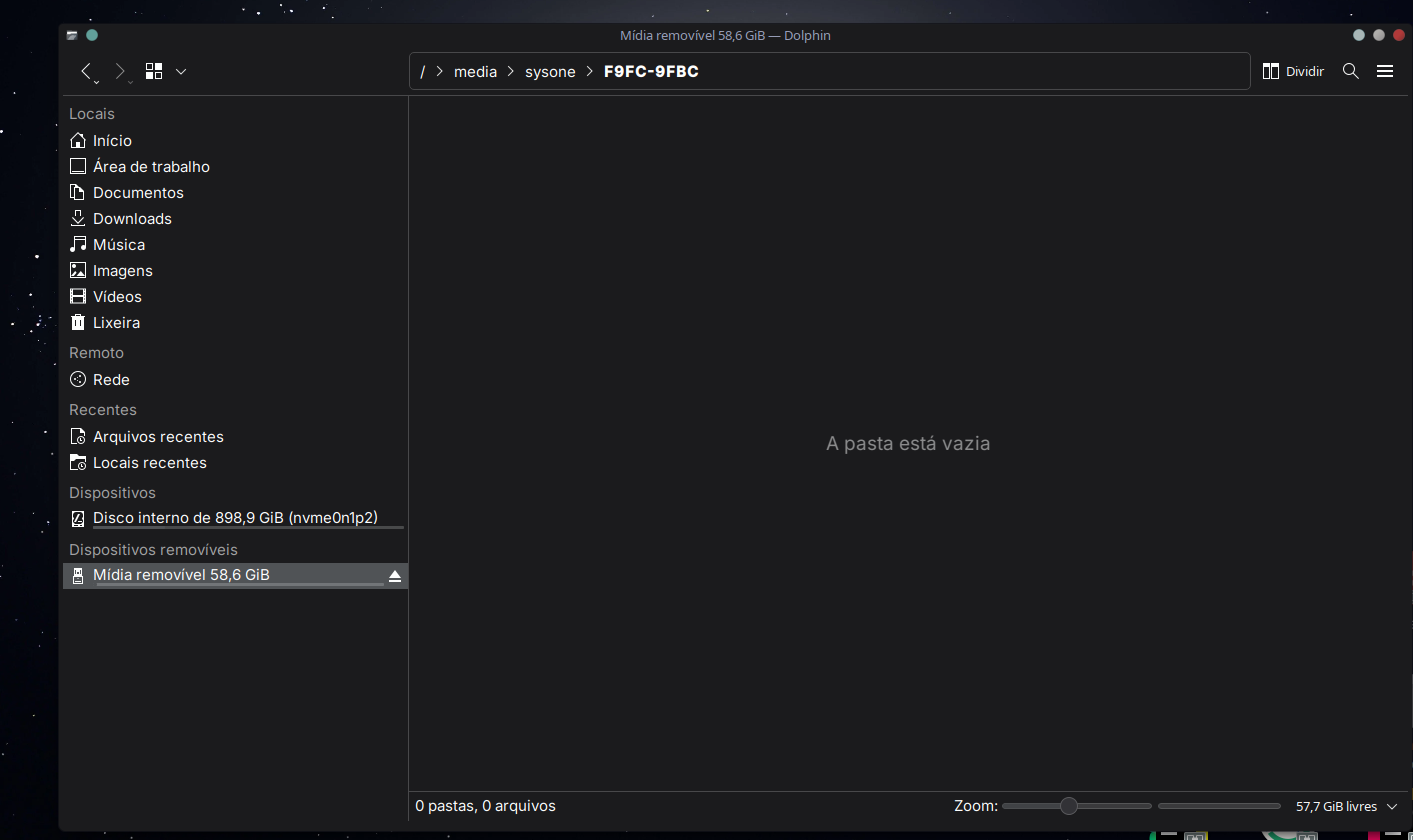Toggle the Dividir split view

1293,71
